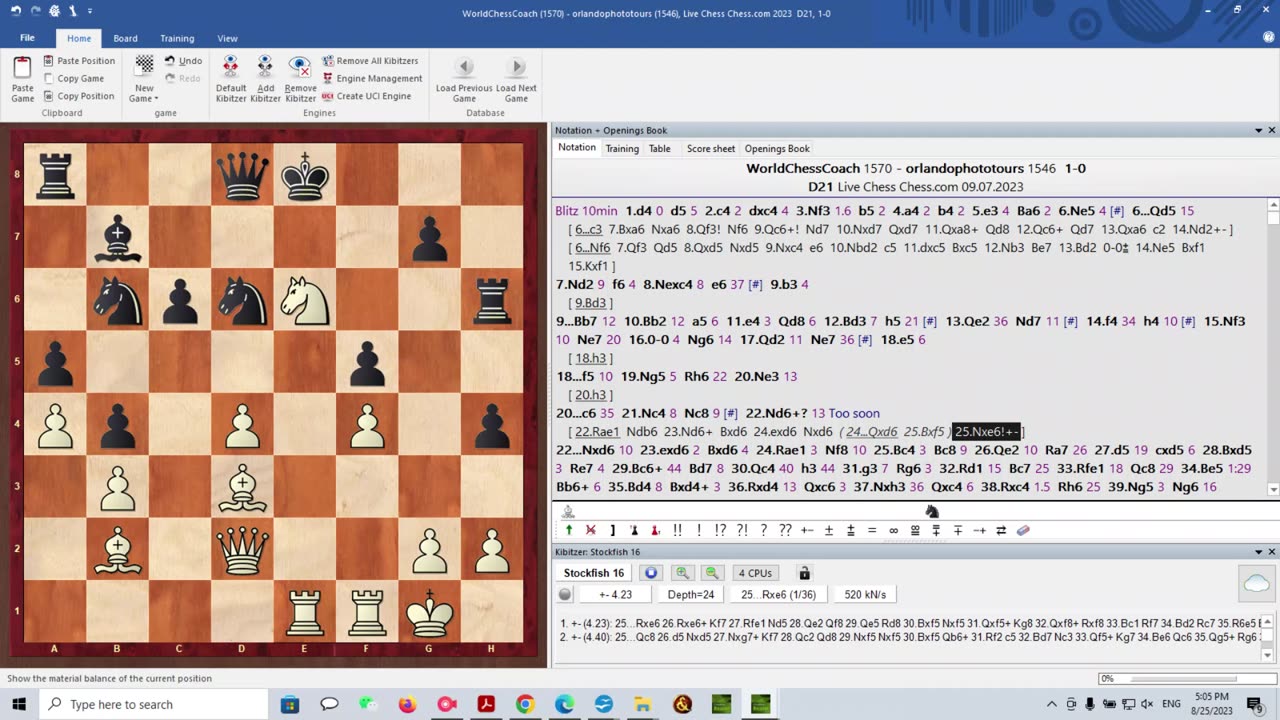Click the black queen on d8
The height and width of the screenshot is (720, 1280).
coord(243,175)
